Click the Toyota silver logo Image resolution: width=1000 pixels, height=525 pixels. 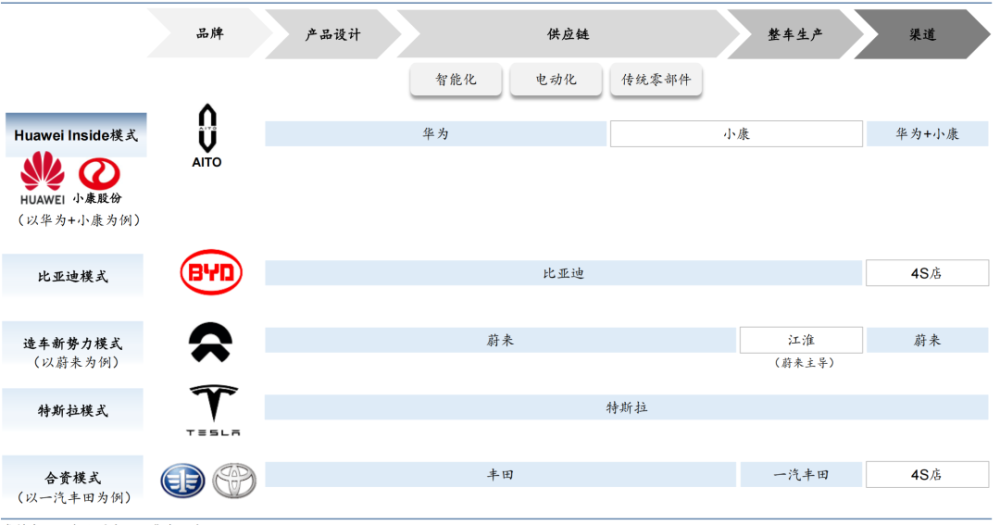coord(234,481)
